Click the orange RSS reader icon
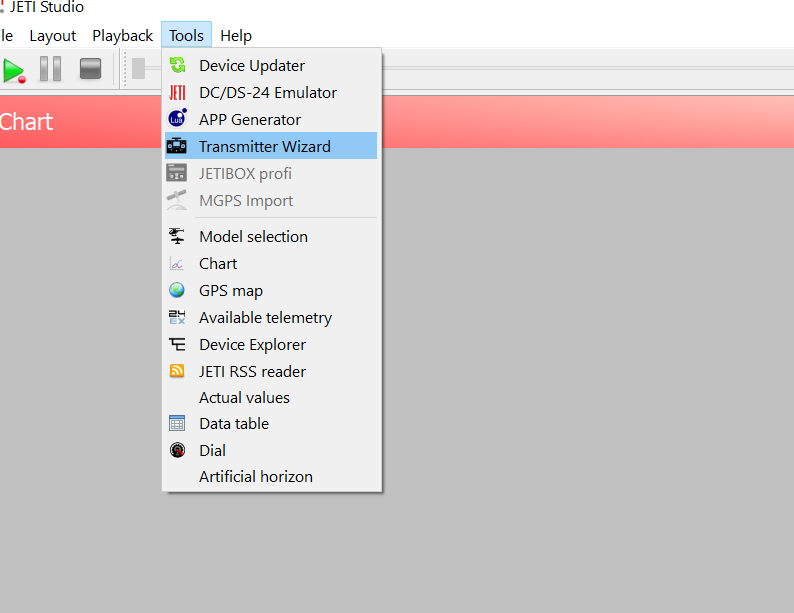 (x=177, y=371)
